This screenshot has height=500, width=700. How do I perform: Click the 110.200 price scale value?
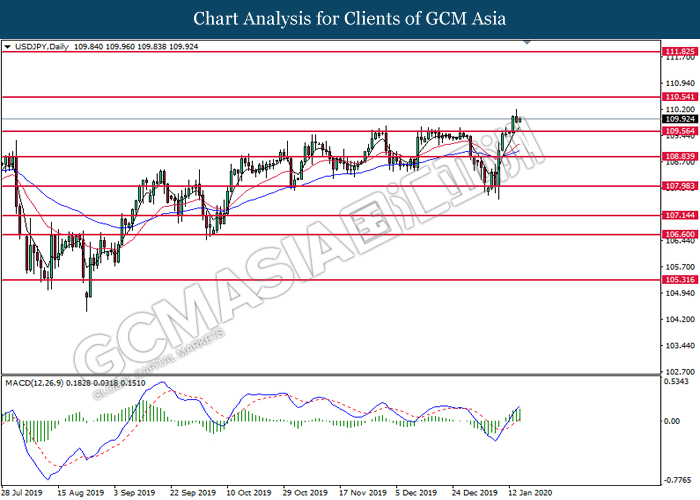point(680,109)
